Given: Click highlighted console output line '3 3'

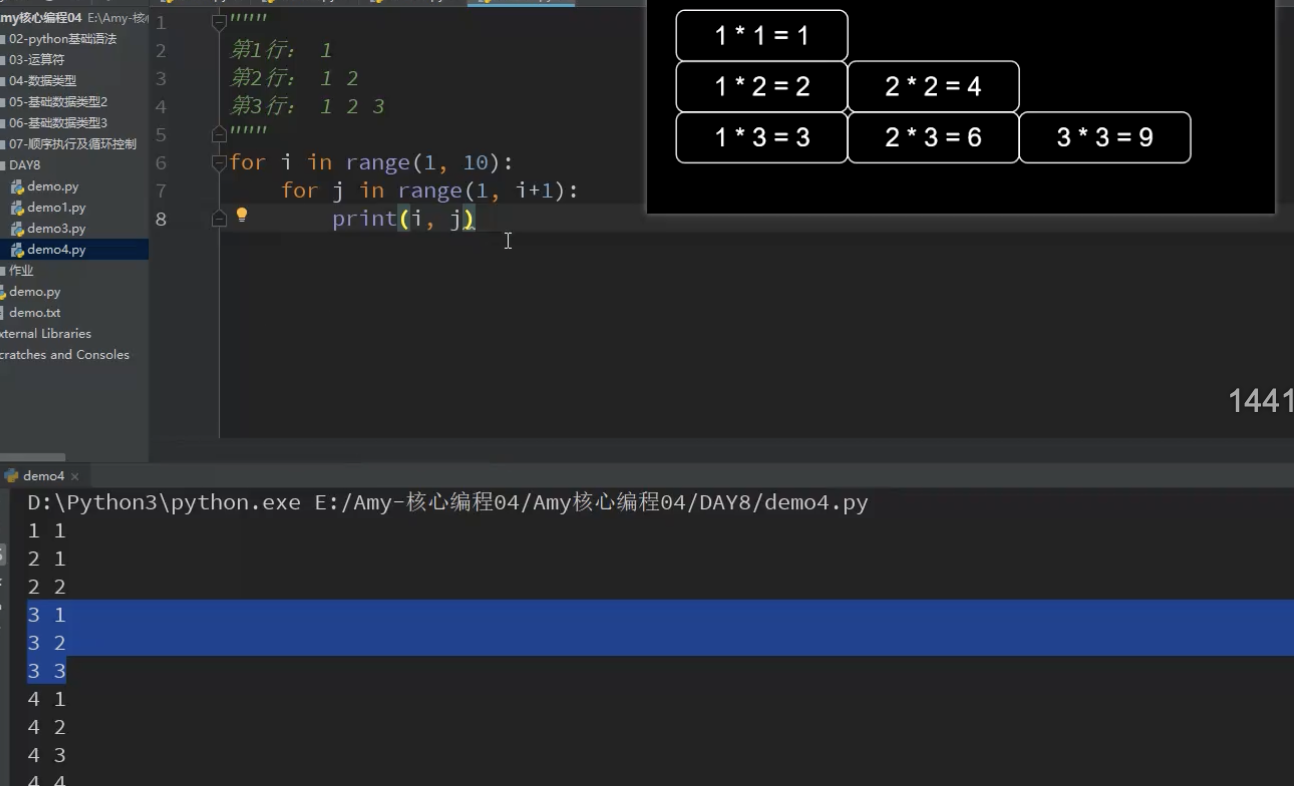Looking at the screenshot, I should [46, 671].
